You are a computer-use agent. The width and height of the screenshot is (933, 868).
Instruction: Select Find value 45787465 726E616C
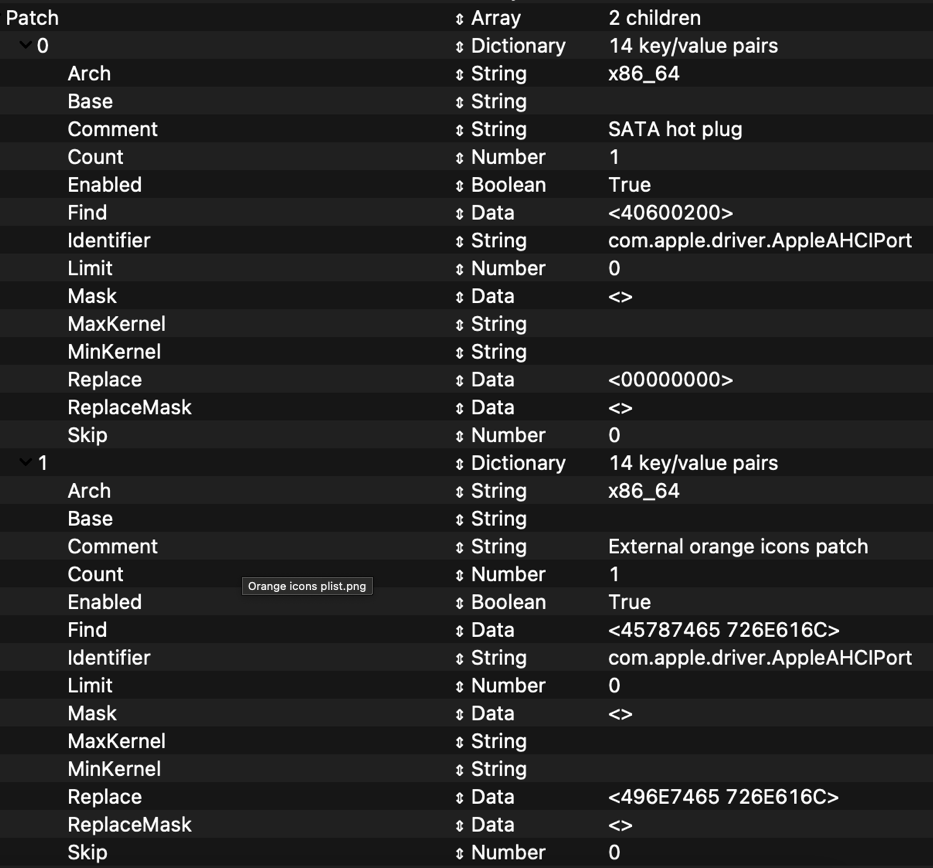point(723,630)
